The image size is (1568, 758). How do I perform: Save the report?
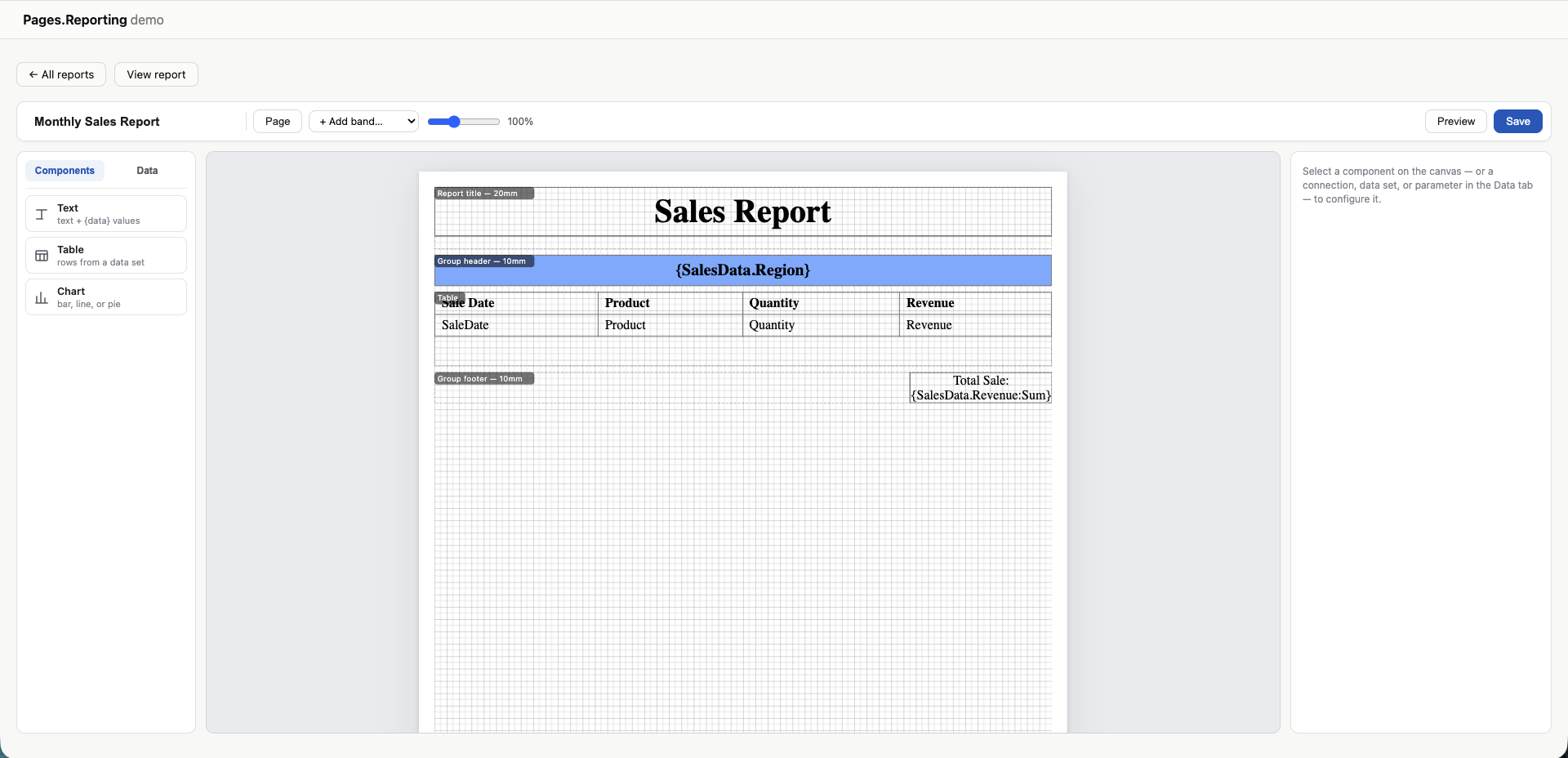point(1517,121)
